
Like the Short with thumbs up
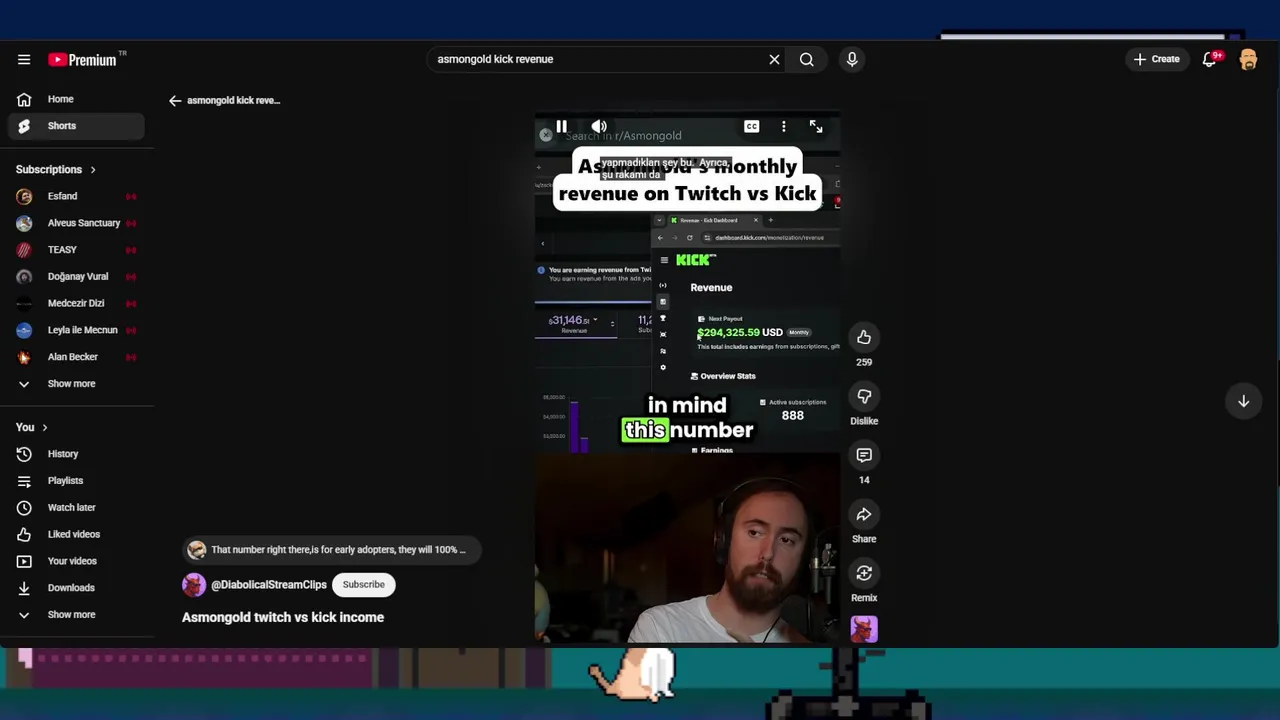click(x=864, y=338)
